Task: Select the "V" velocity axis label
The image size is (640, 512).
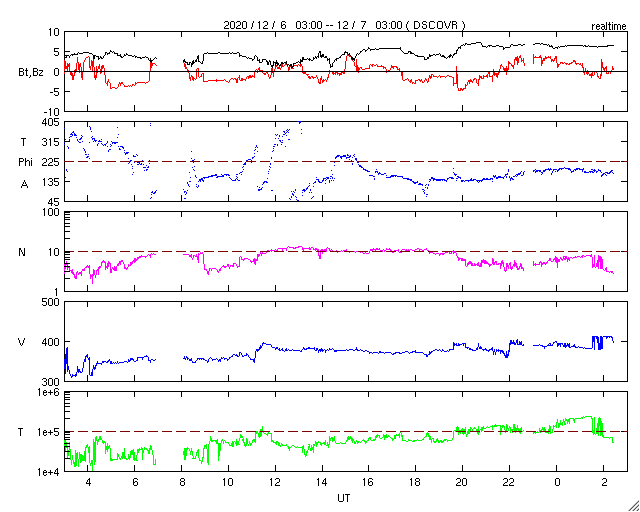Action: 22,342
